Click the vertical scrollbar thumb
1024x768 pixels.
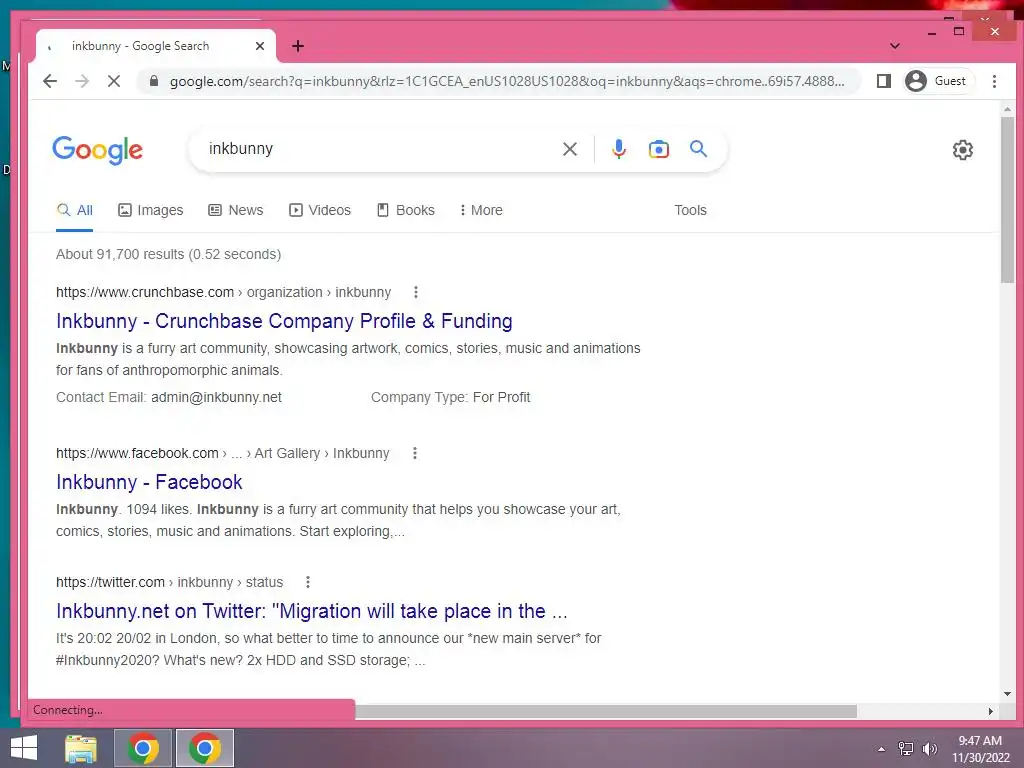(1006, 199)
